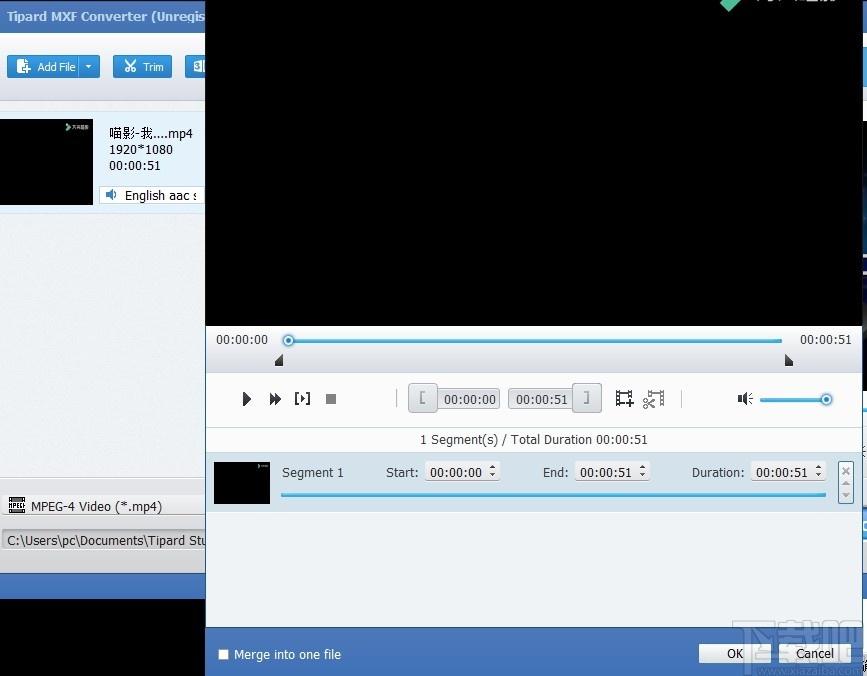Mute audio via the speaker icon
Screen dimensions: 867x676
click(745, 399)
